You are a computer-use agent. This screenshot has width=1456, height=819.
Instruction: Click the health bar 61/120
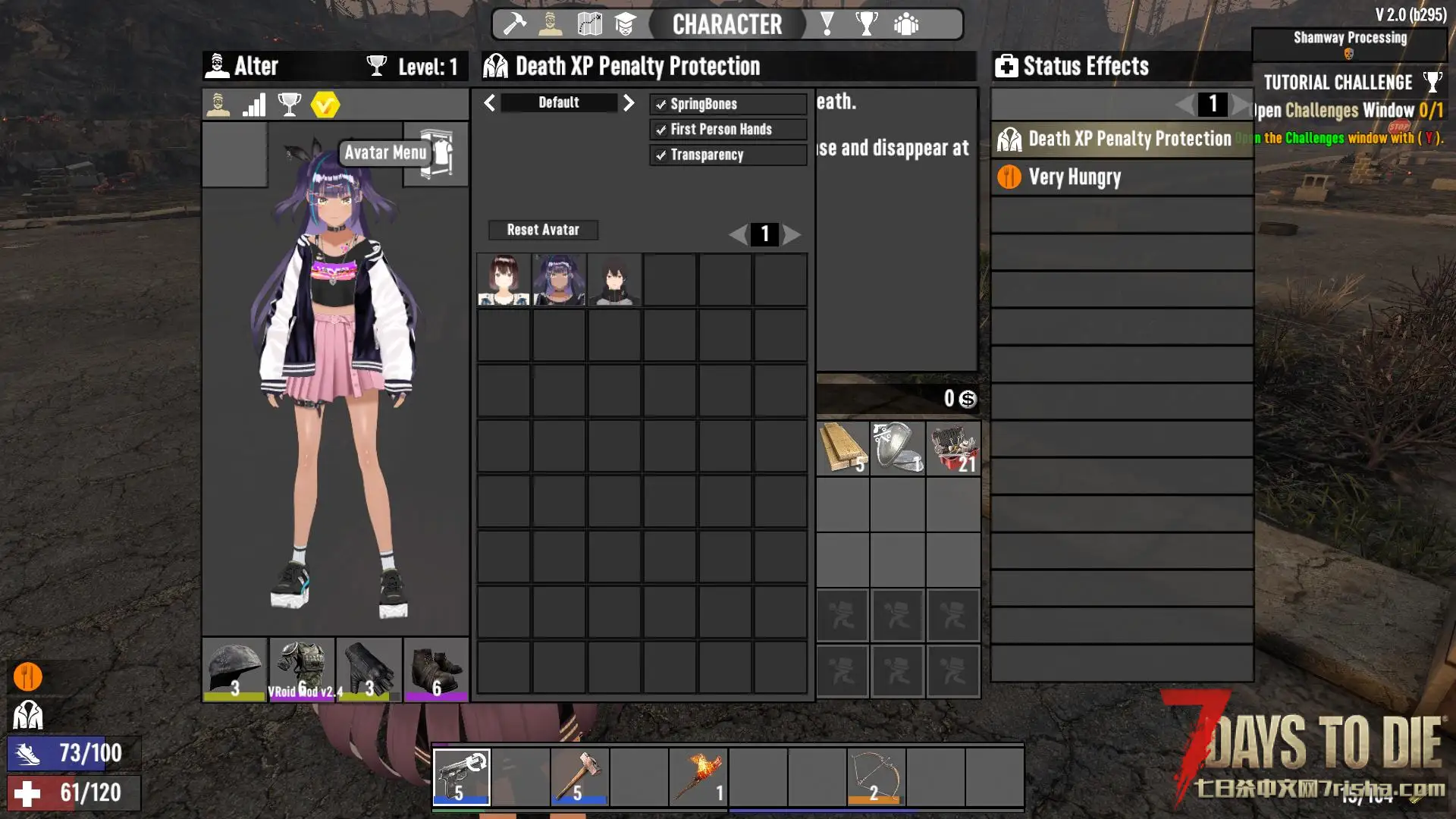(74, 793)
